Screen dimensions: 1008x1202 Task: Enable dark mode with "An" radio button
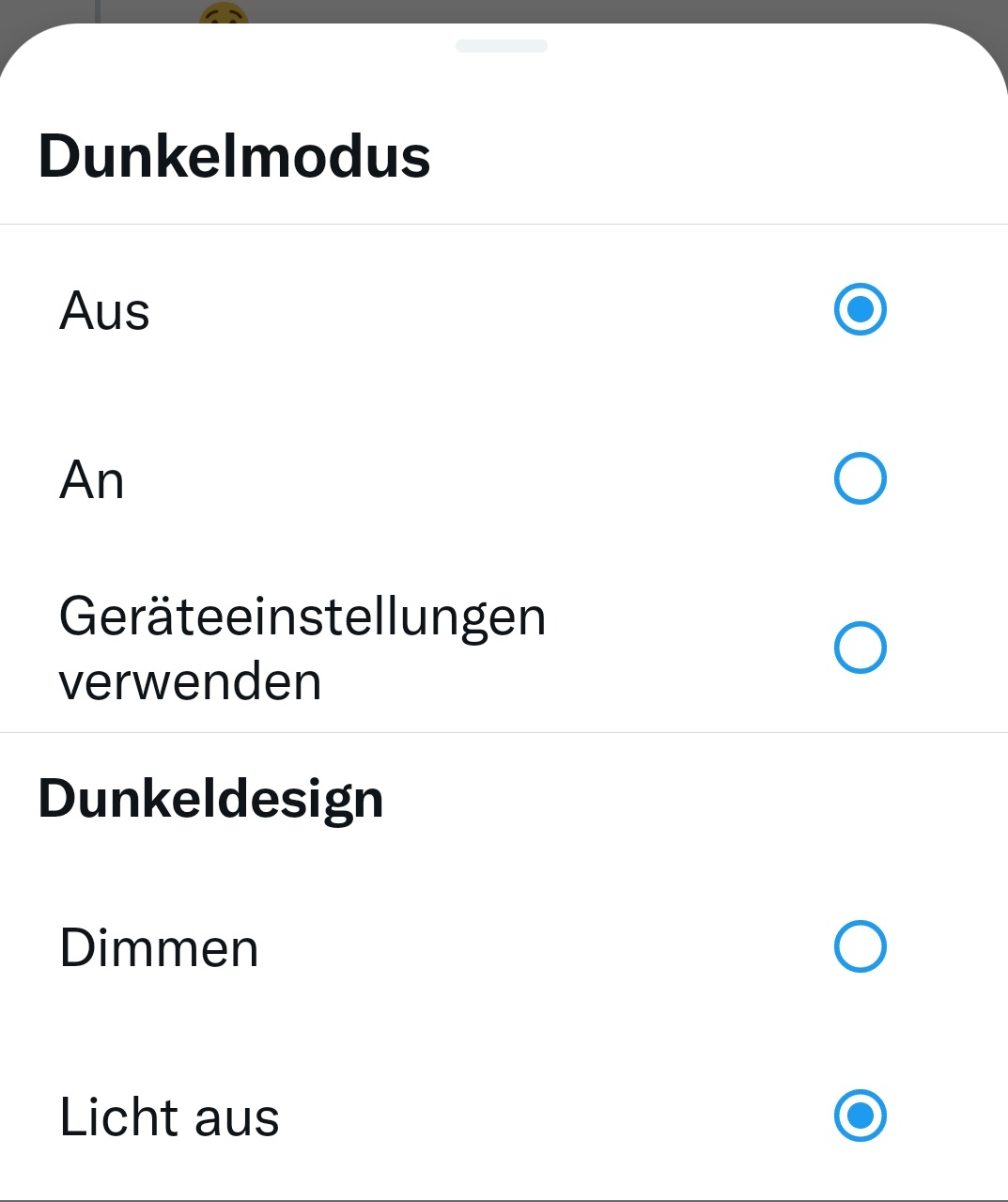click(860, 478)
